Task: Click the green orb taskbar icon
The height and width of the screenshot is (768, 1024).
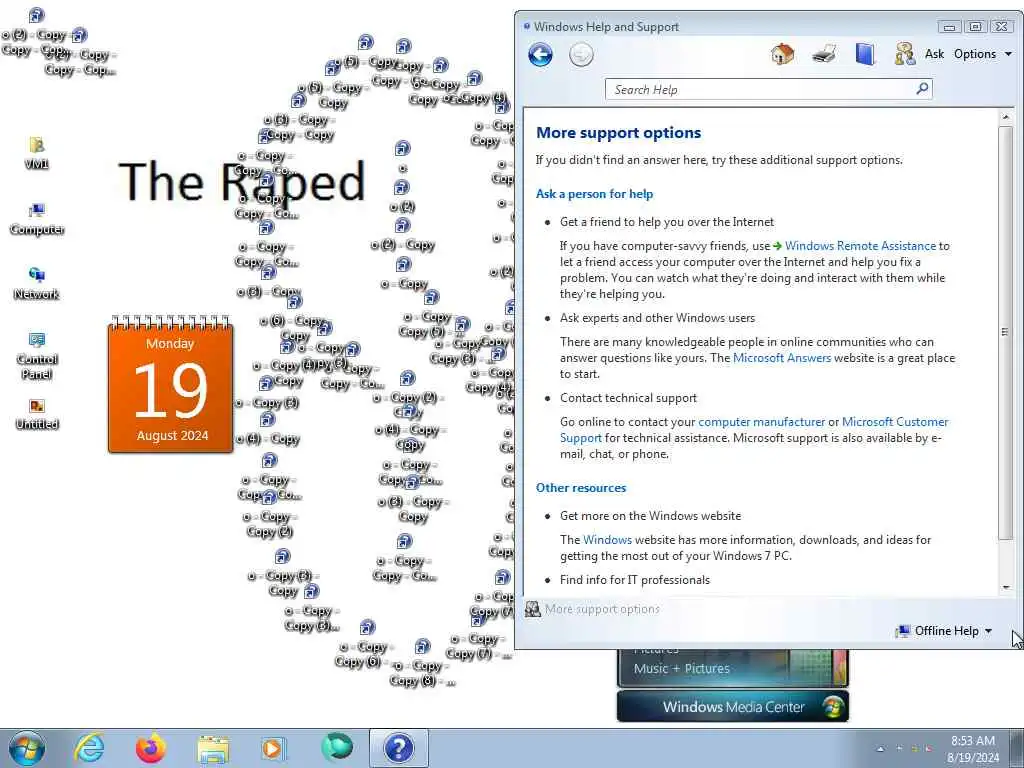Action: (336, 747)
